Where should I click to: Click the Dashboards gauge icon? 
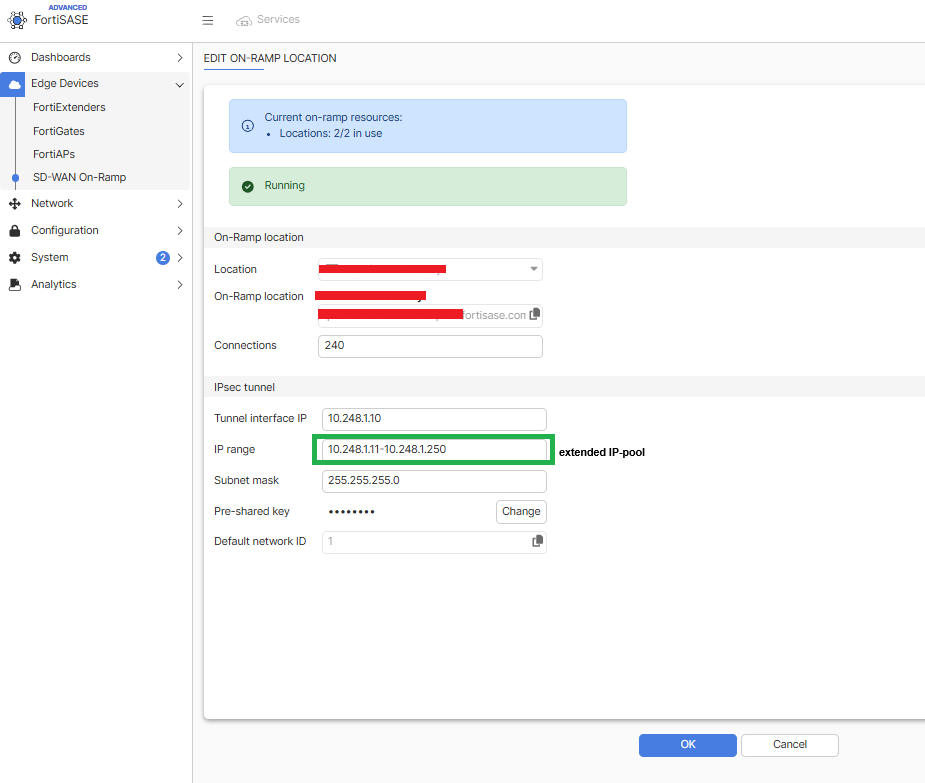[15, 58]
